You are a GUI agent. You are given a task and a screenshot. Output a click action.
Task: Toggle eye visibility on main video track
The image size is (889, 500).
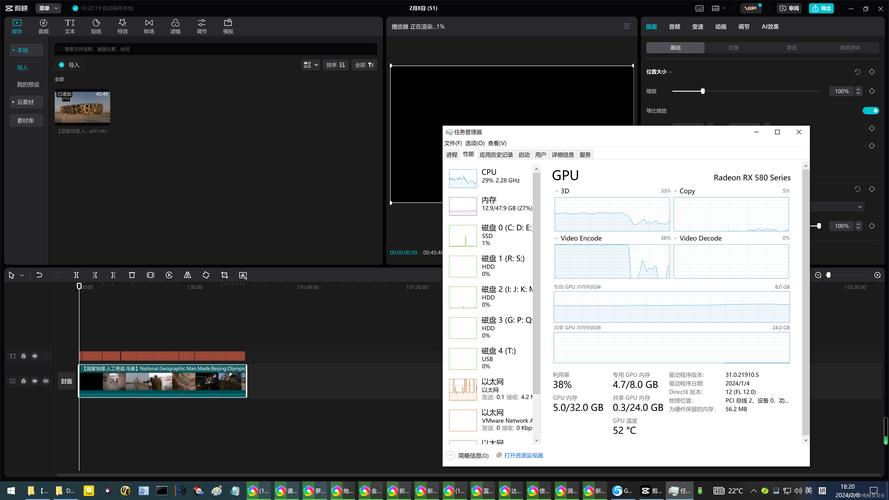(x=35, y=381)
